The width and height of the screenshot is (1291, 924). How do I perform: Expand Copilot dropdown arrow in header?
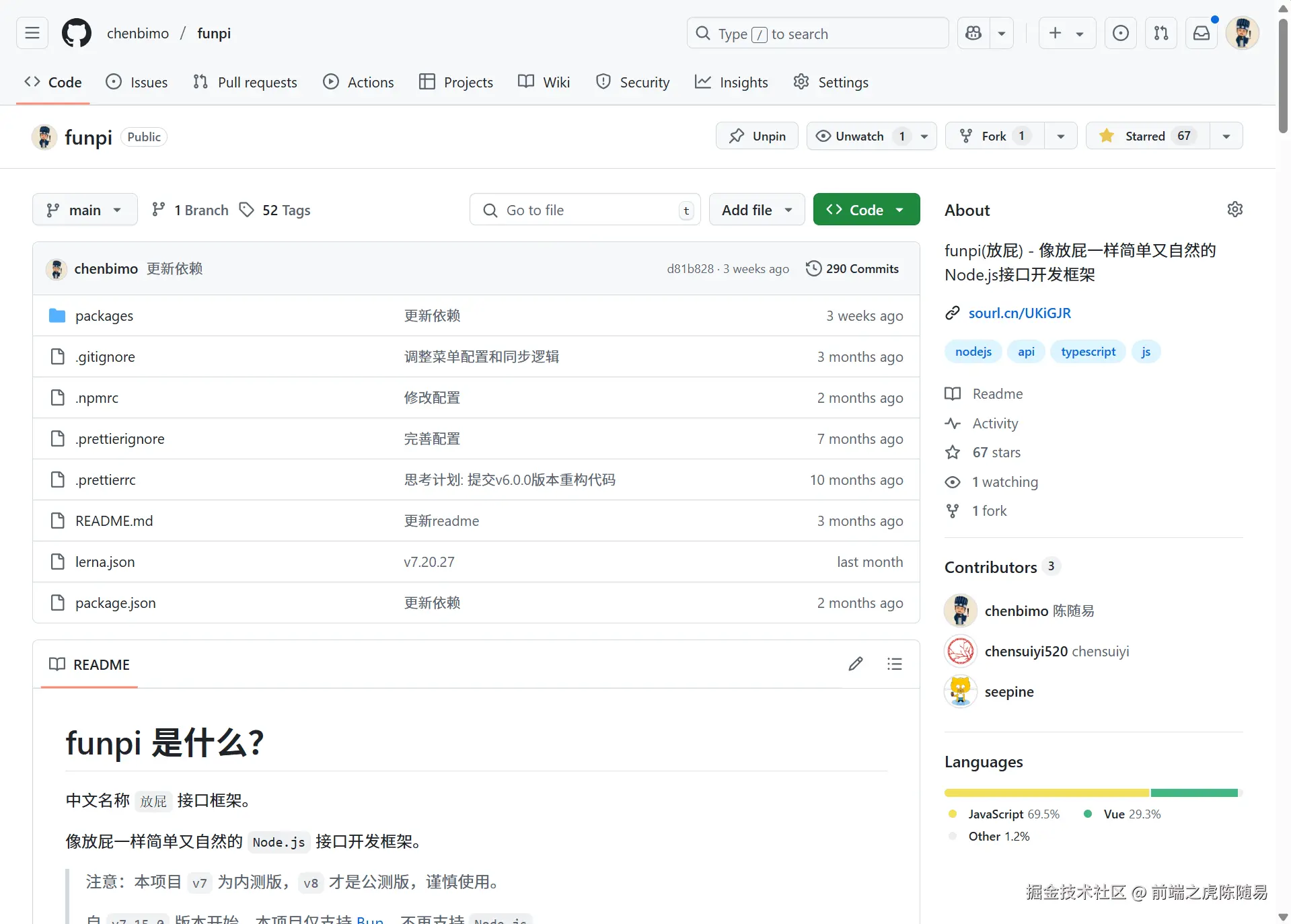[1002, 33]
